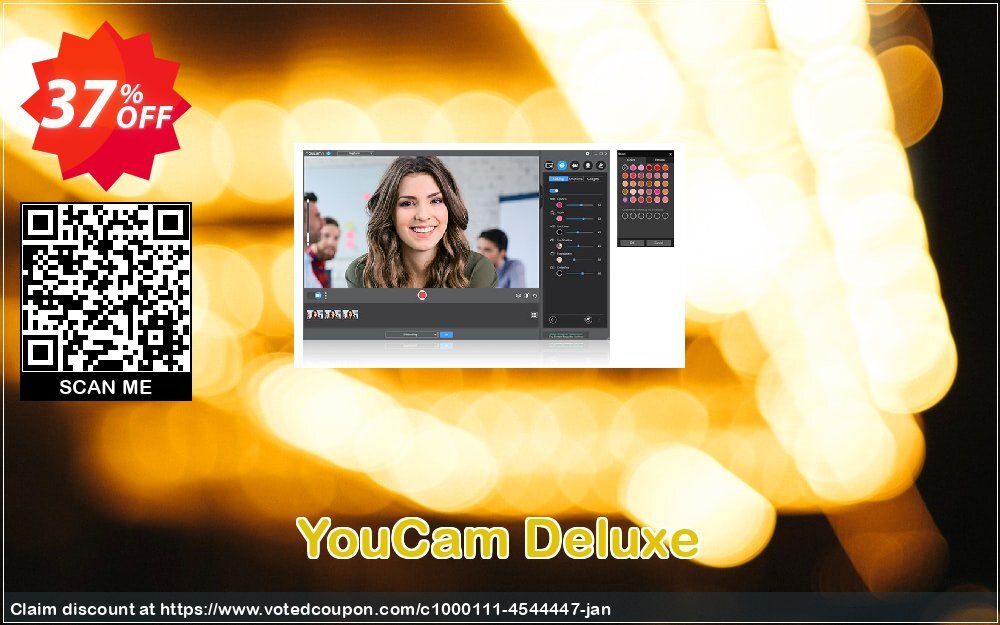Open the black eyelashes color swatch
Viewport: 1000px width, 625px height.
(559, 273)
